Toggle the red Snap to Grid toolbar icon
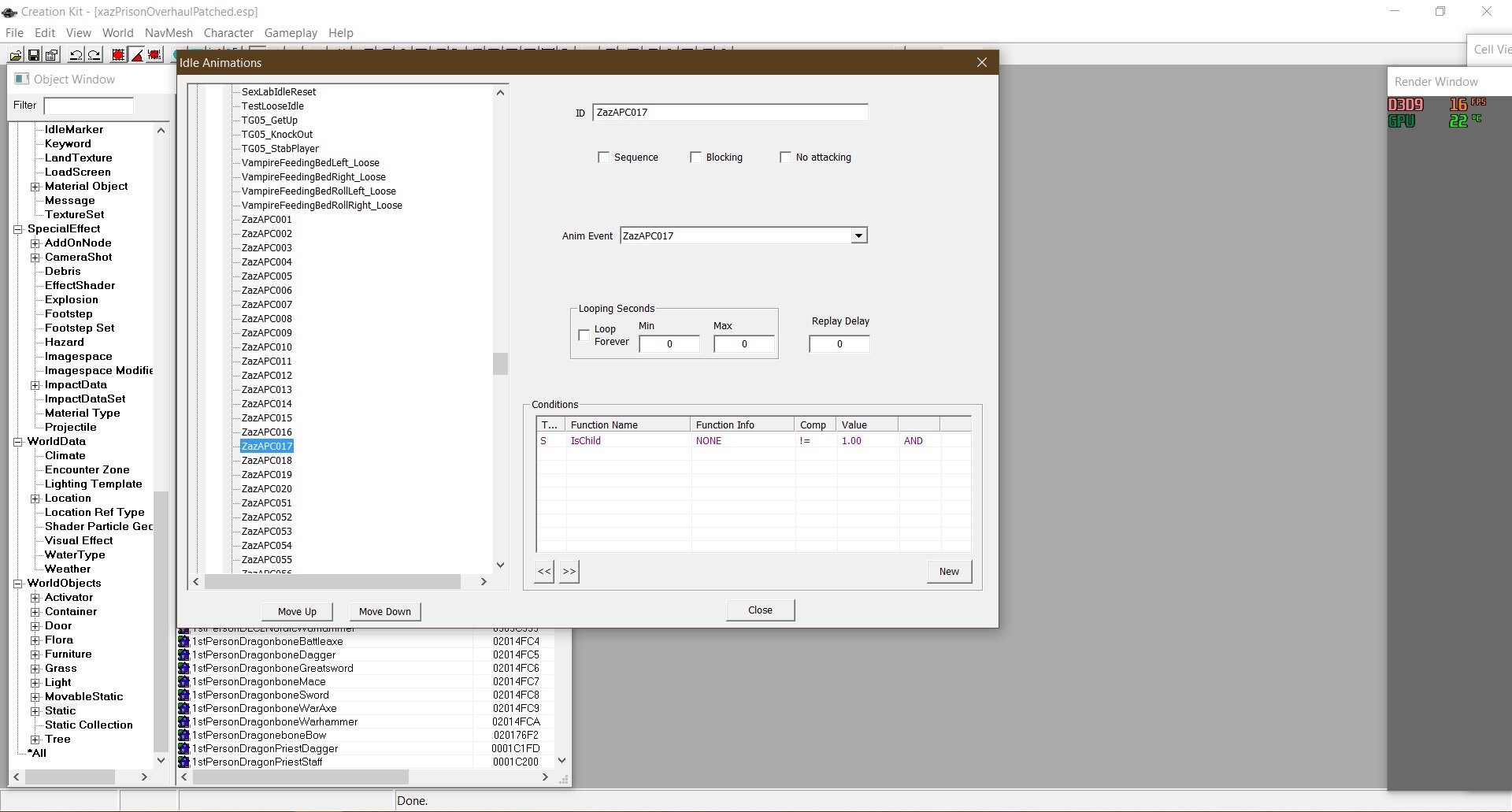The height and width of the screenshot is (812, 1512). click(118, 54)
